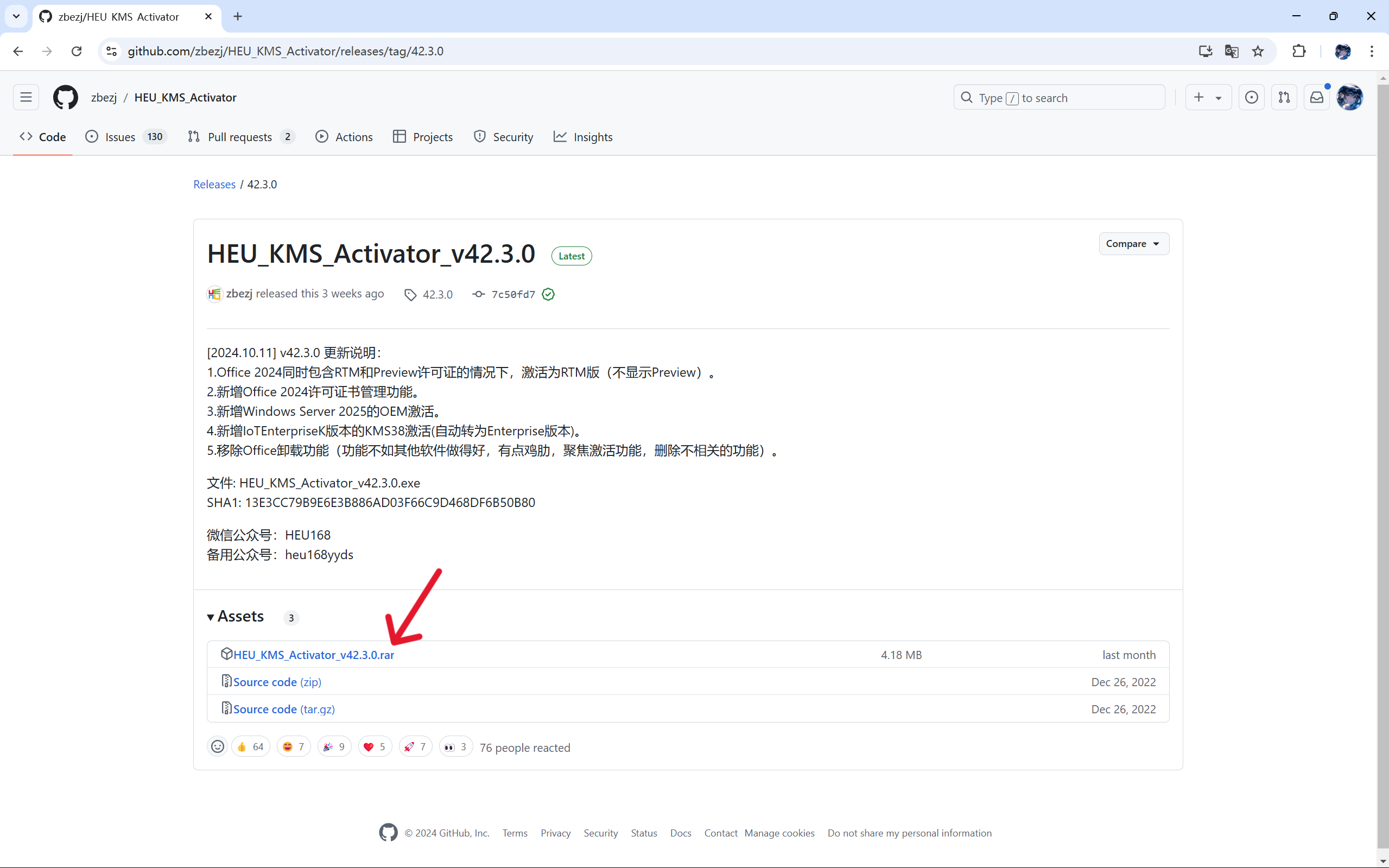Click the browser address bar URL
The height and width of the screenshot is (868, 1389).
tap(286, 51)
